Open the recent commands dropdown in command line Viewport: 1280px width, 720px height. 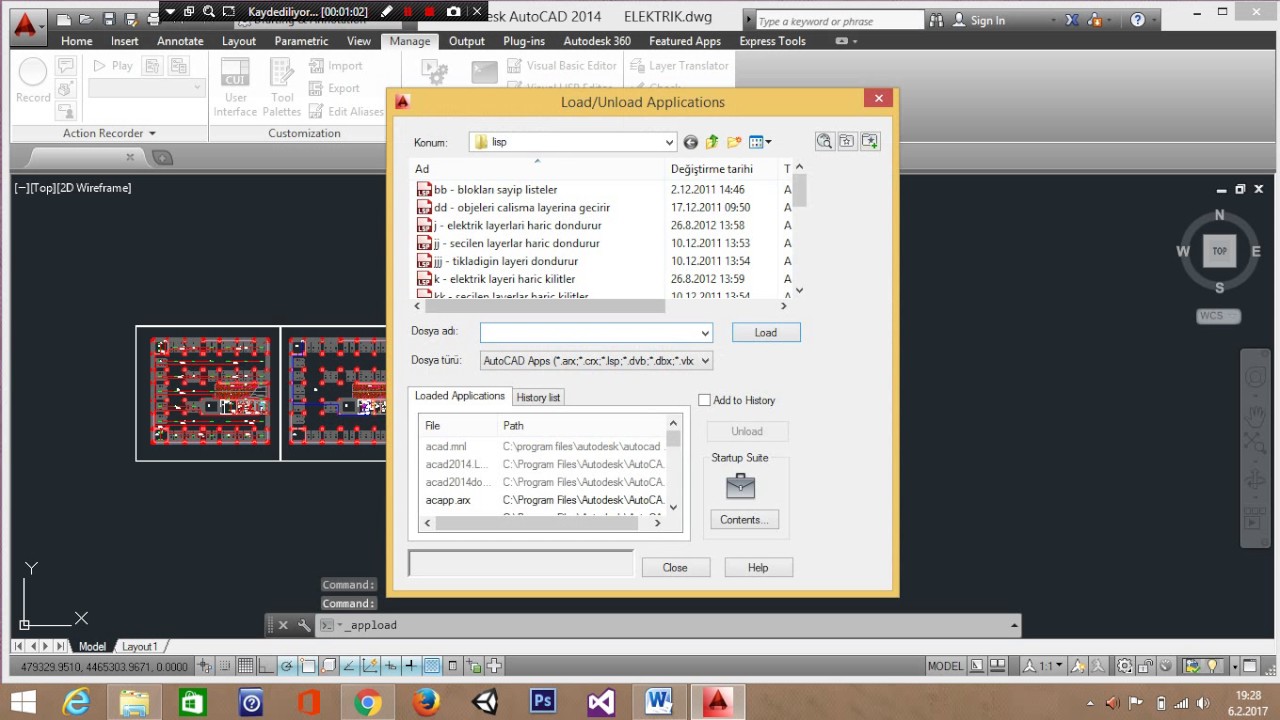click(x=1014, y=625)
